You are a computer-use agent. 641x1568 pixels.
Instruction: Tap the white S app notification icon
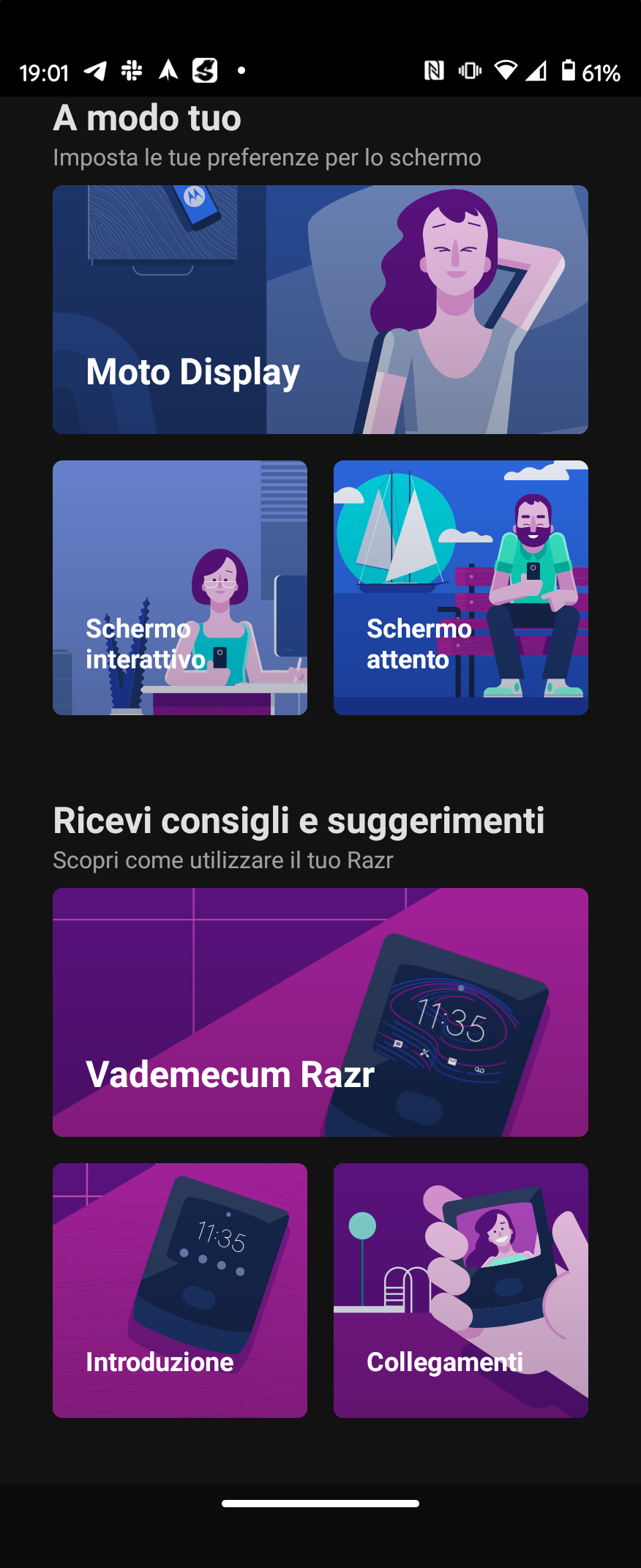pos(205,70)
